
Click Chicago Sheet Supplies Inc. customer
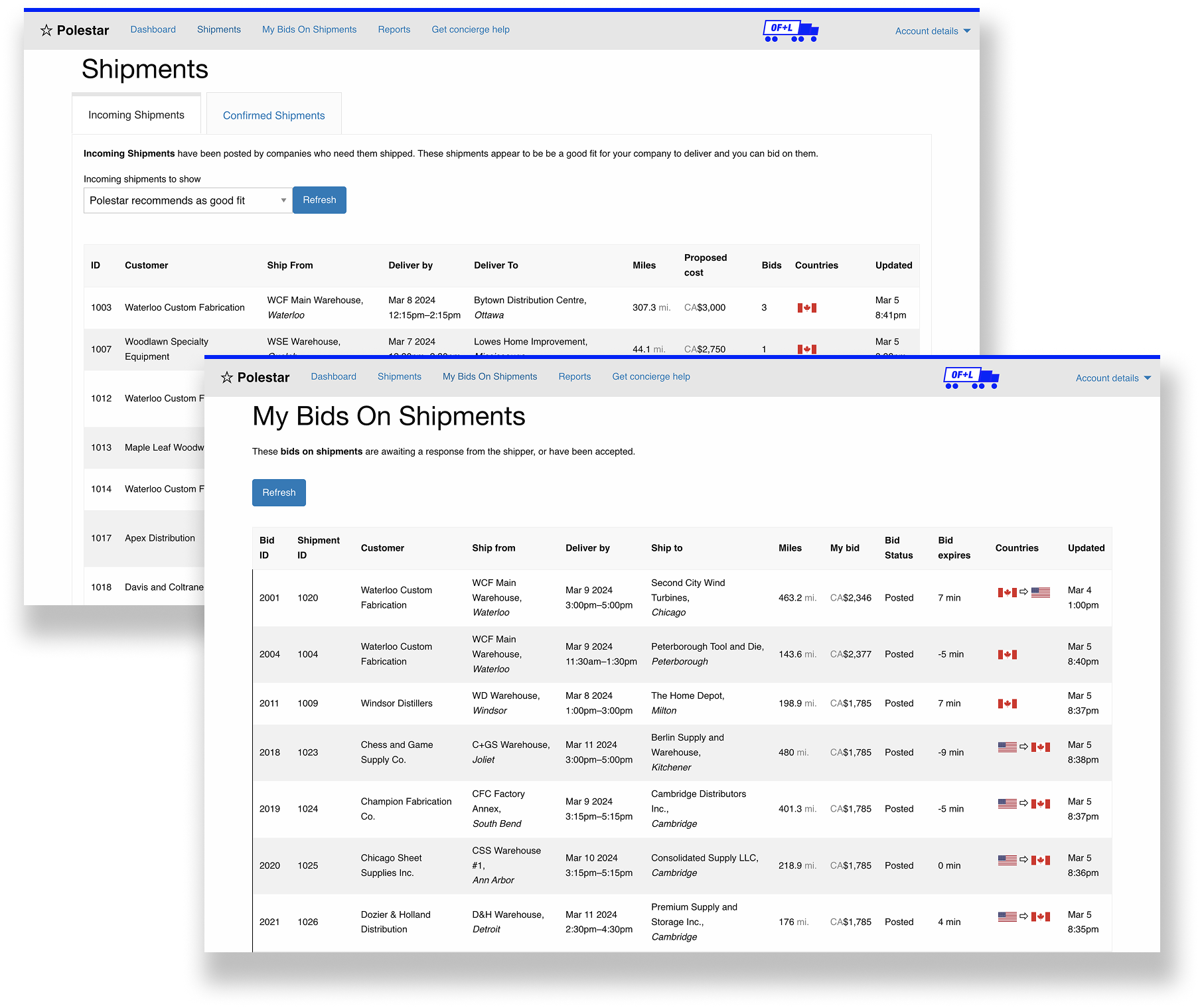(392, 865)
